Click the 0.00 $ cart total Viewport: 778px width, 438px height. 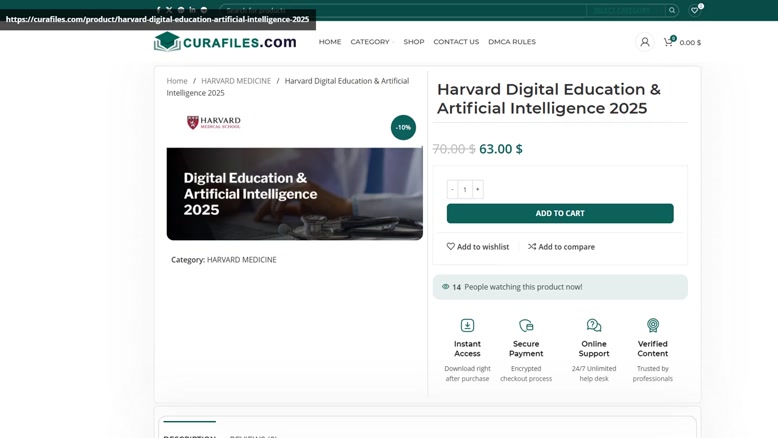pyautogui.click(x=690, y=43)
